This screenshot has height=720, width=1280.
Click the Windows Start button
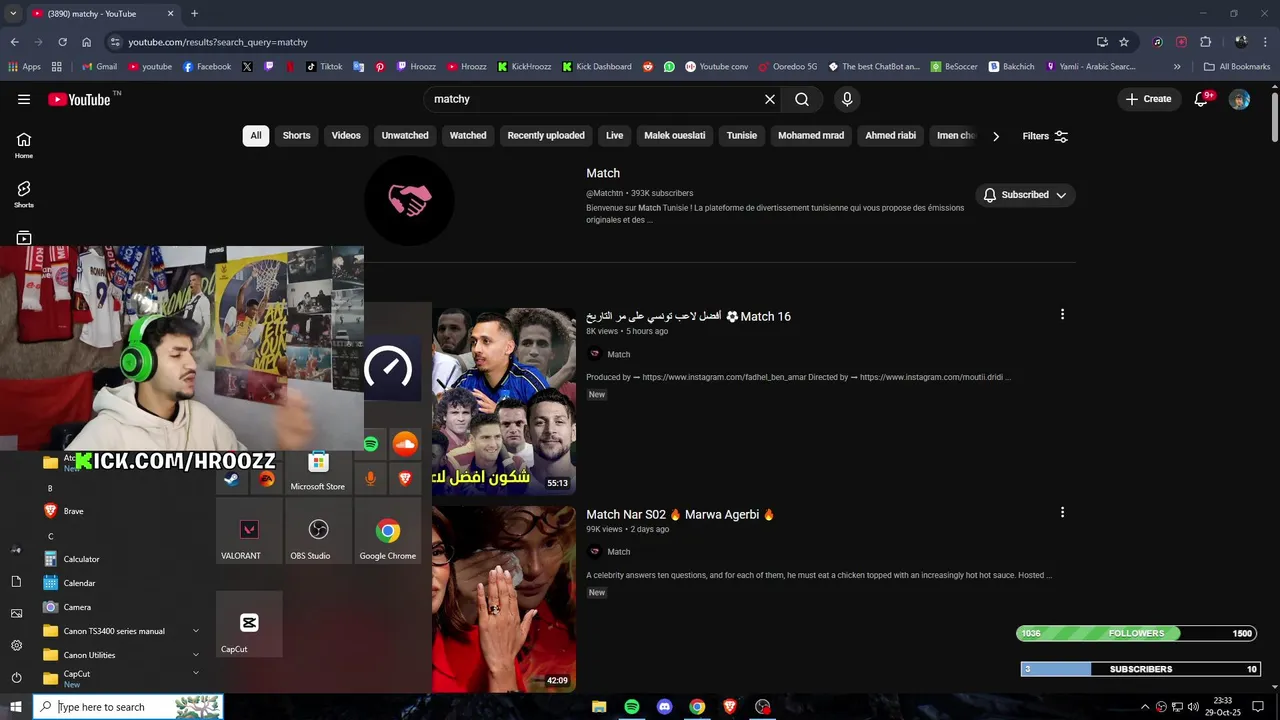pos(16,707)
